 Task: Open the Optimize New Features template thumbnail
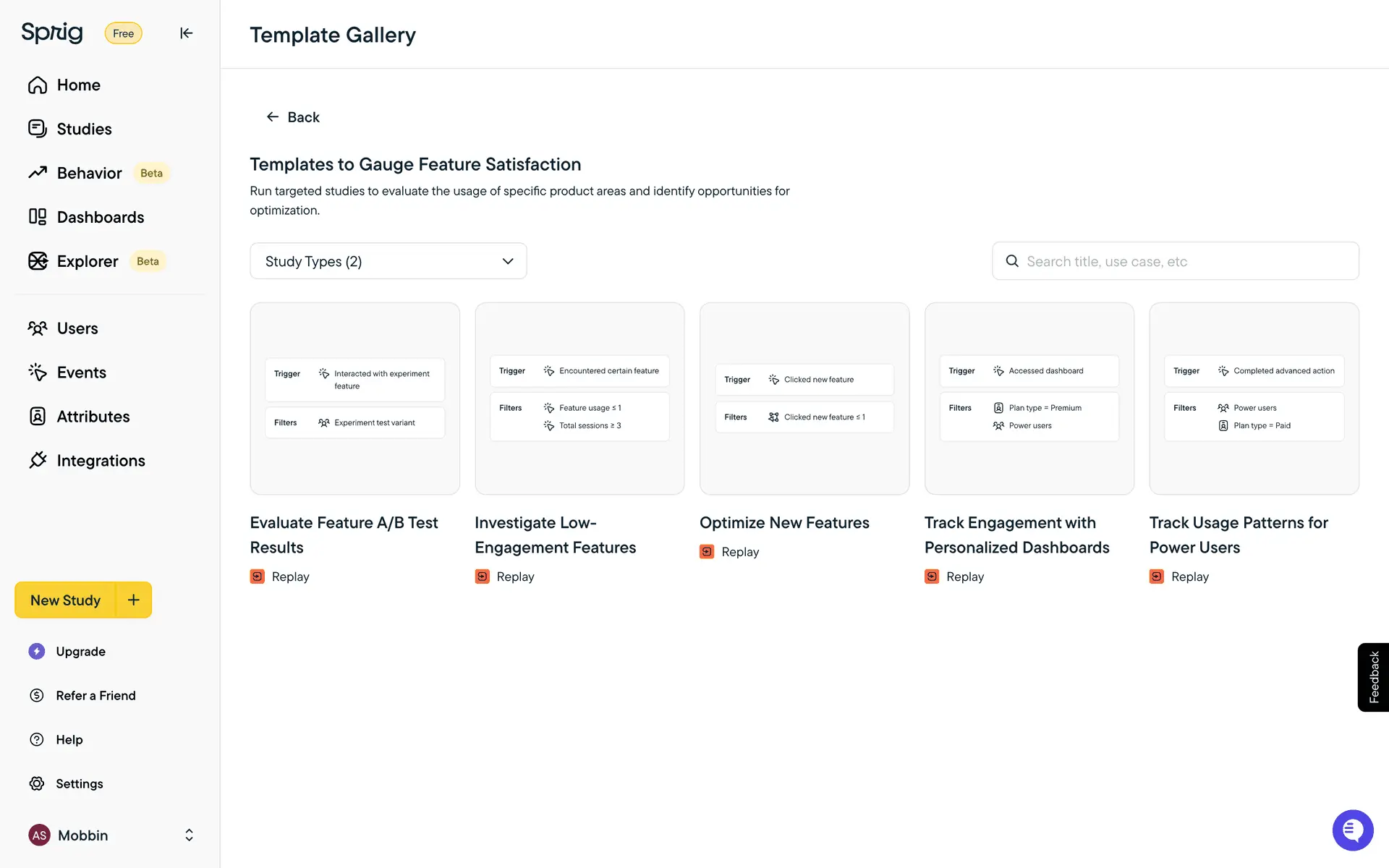point(804,399)
